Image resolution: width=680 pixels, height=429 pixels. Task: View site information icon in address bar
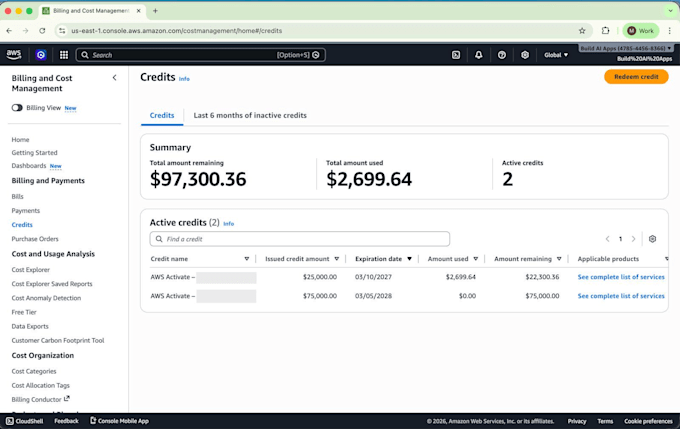(x=62, y=31)
